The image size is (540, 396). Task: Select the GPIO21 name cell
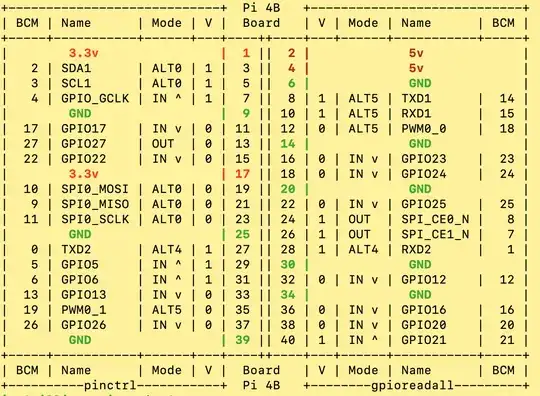[x=424, y=340]
